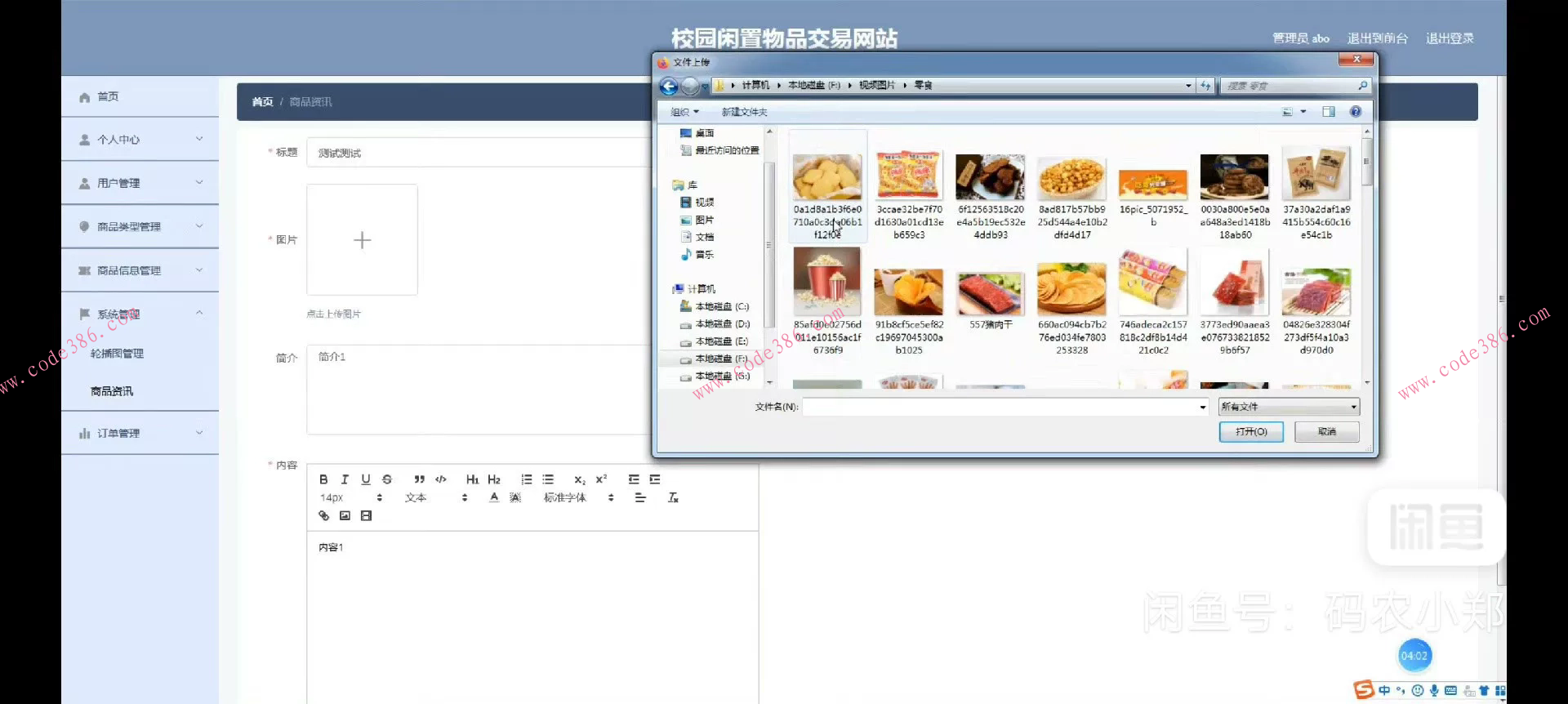This screenshot has width=1568, height=704.
Task: Refresh the folder in file dialog
Action: (1205, 86)
